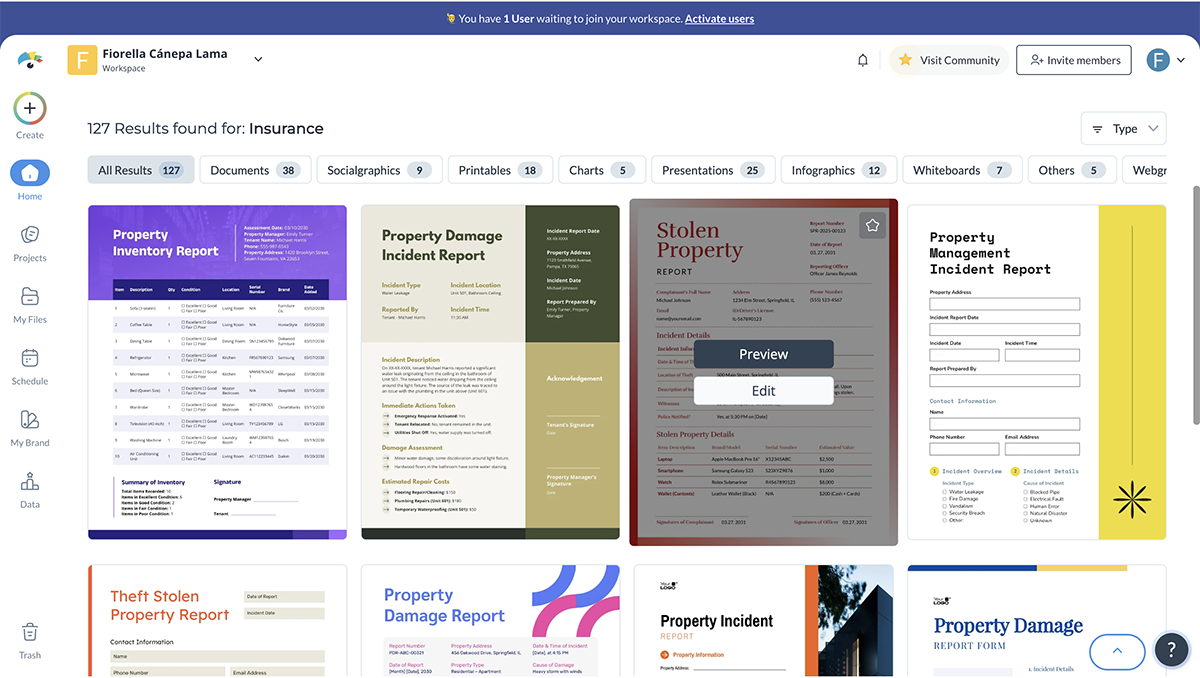Expand the workspace switcher chevron
The image size is (1200, 678).
pyautogui.click(x=258, y=58)
